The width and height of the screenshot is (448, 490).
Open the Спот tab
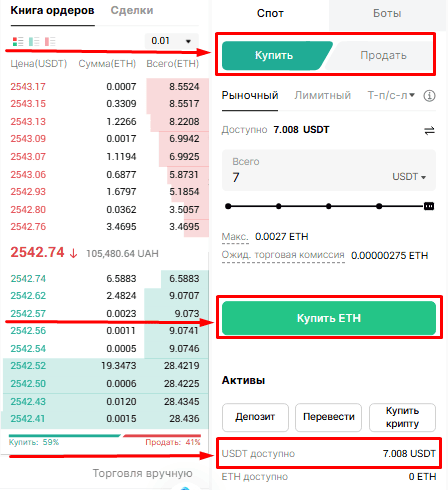tap(270, 14)
